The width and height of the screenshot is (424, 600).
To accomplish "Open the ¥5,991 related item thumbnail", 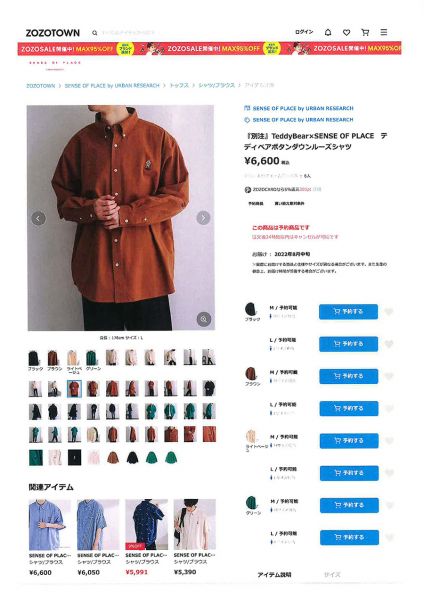I will pyautogui.click(x=147, y=524).
